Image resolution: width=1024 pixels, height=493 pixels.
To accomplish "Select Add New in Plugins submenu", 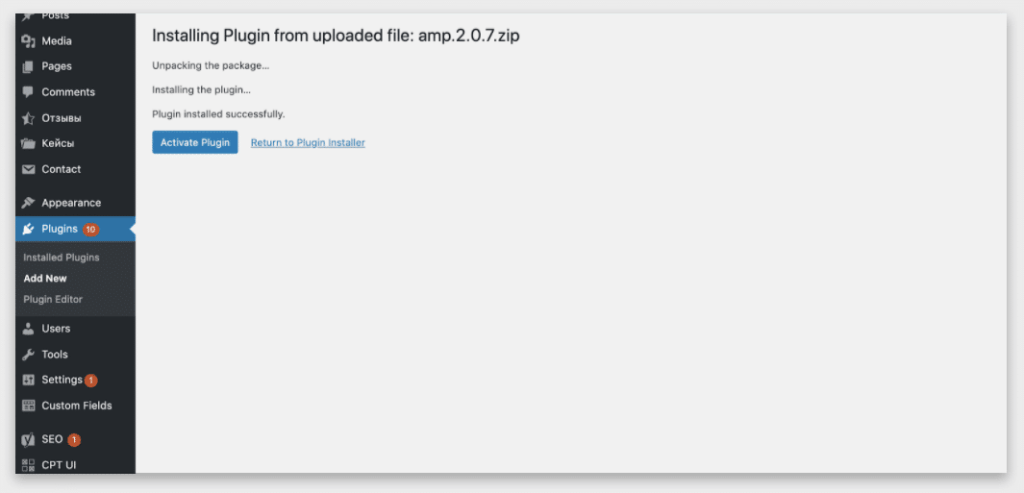I will [45, 279].
